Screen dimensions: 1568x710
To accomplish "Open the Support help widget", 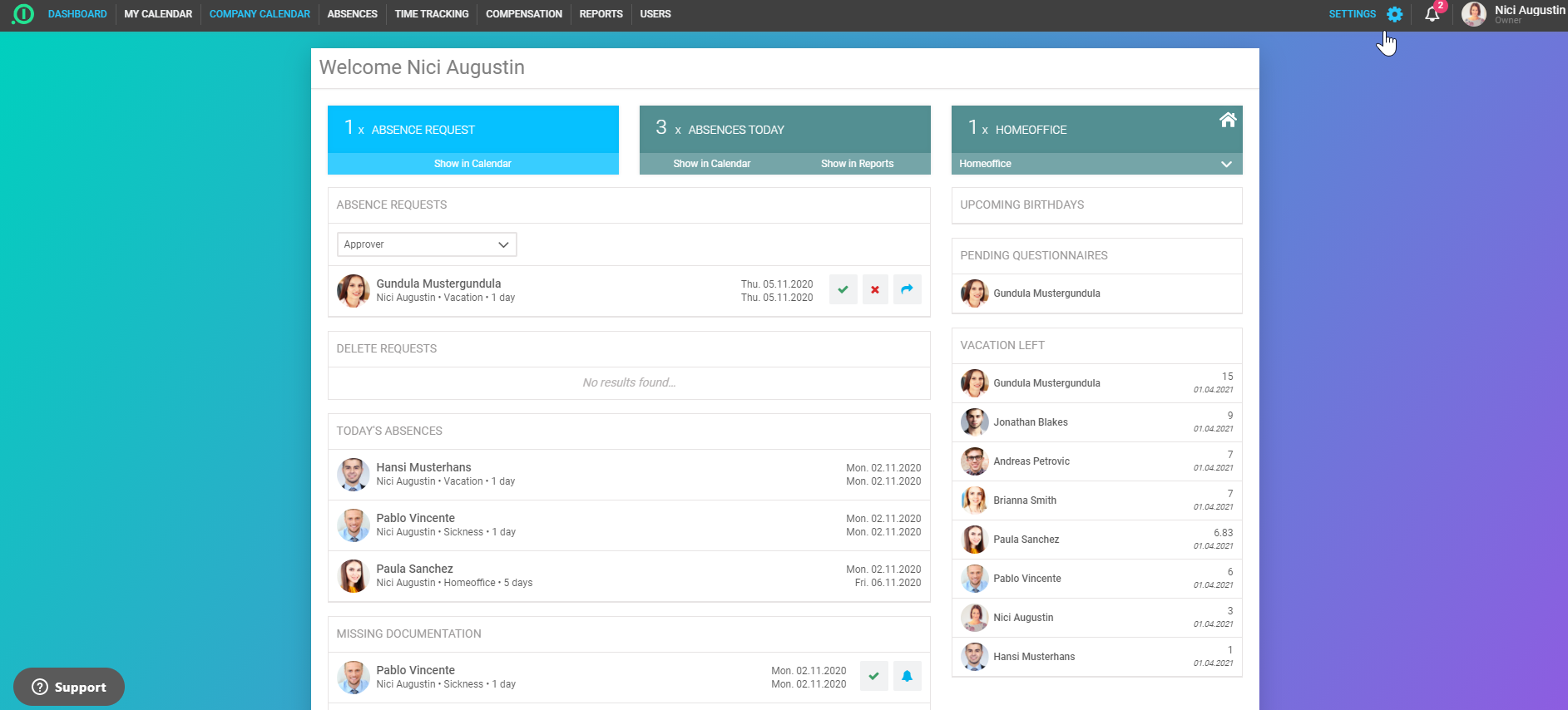I will click(x=69, y=687).
